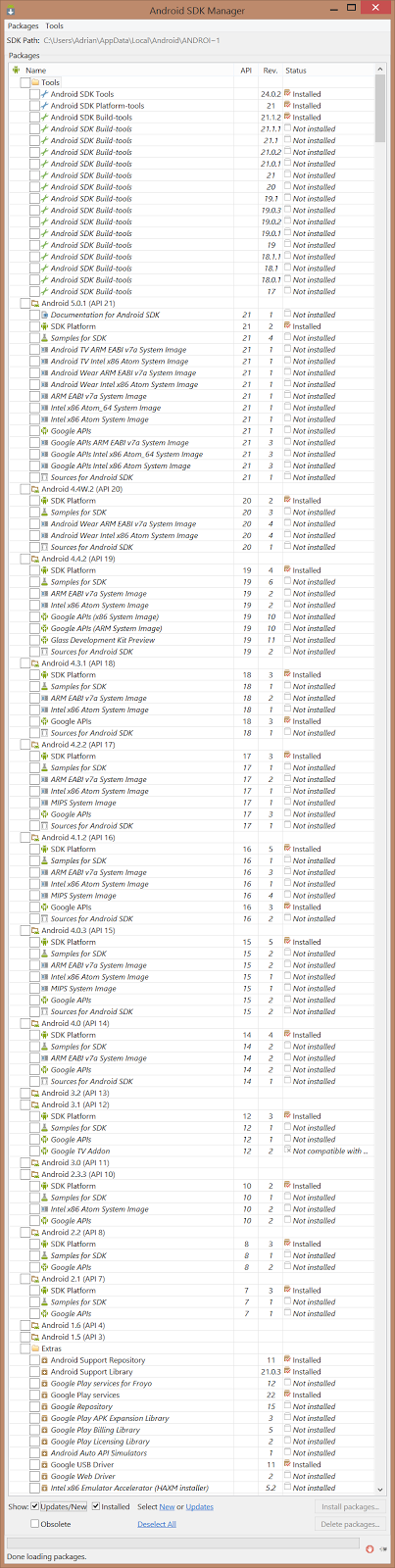The height and width of the screenshot is (1568, 395).
Task: Click the Intel x86 Emulator Accelerator icon
Action: click(x=44, y=1488)
